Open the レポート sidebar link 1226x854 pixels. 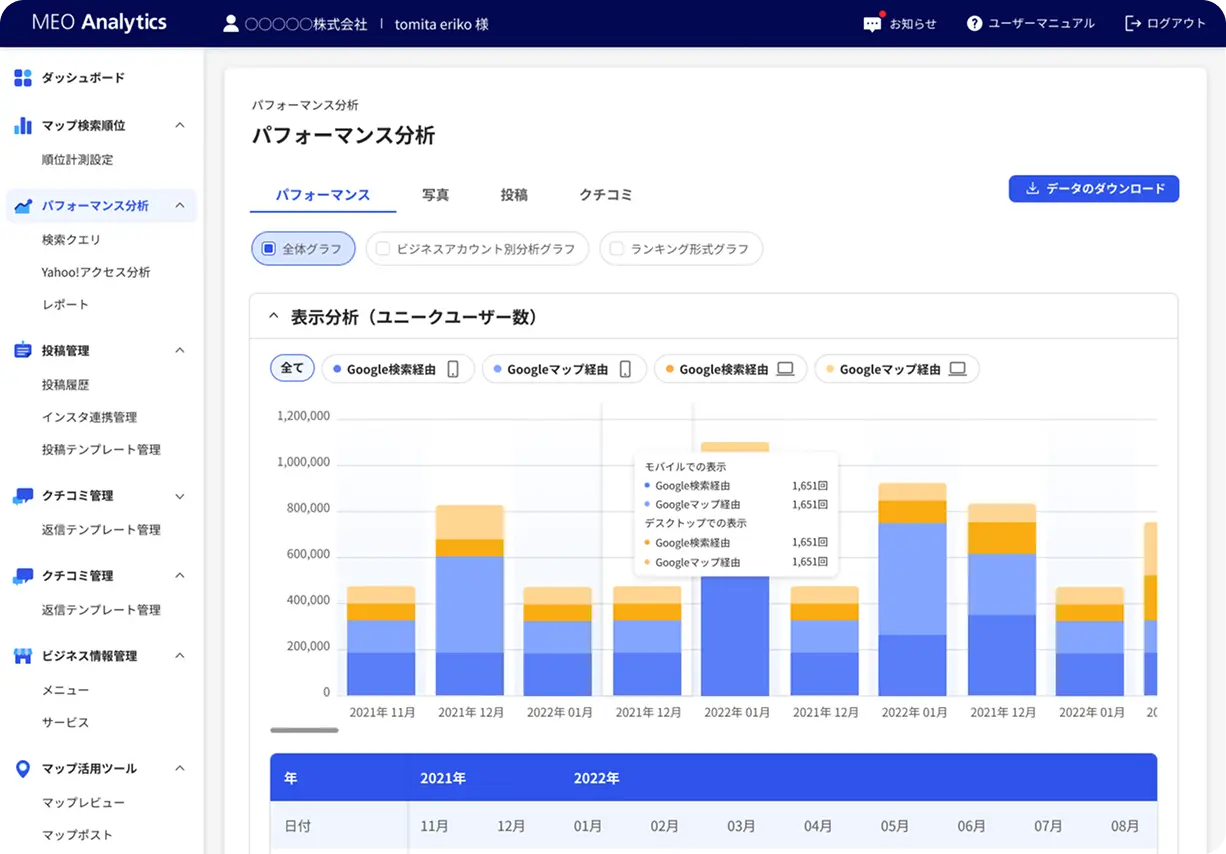[65, 304]
